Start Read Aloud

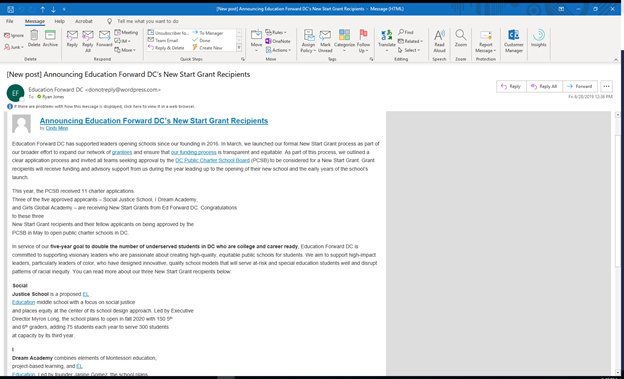coord(439,41)
